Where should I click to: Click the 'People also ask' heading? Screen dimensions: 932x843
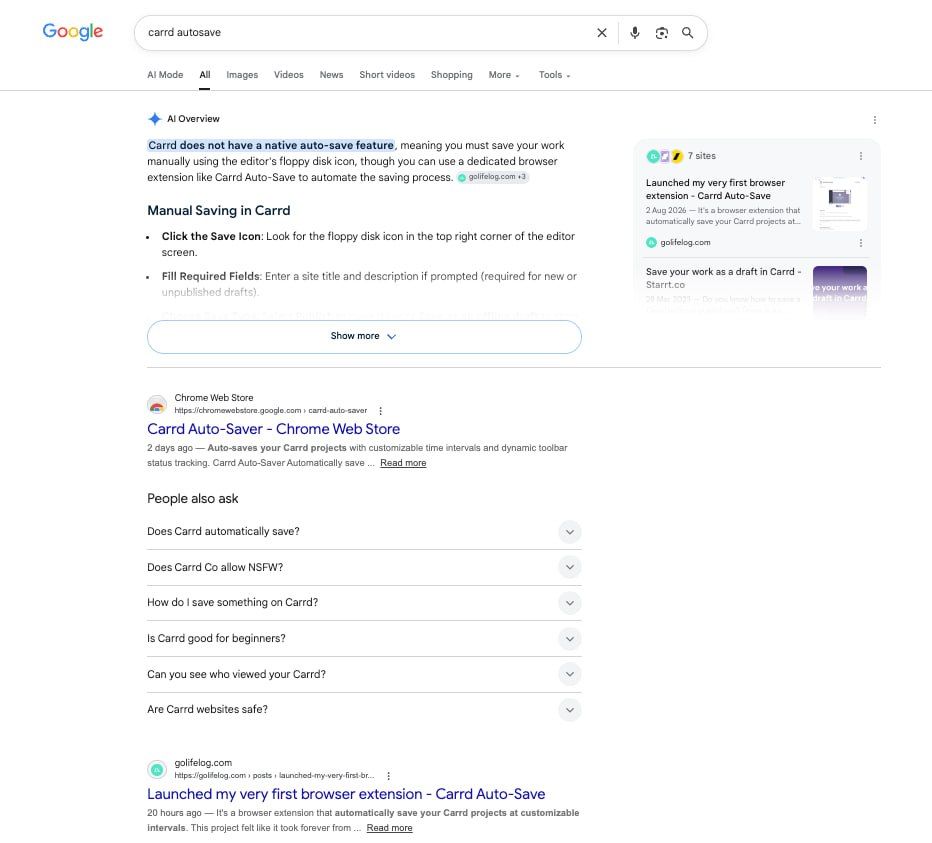tap(193, 499)
